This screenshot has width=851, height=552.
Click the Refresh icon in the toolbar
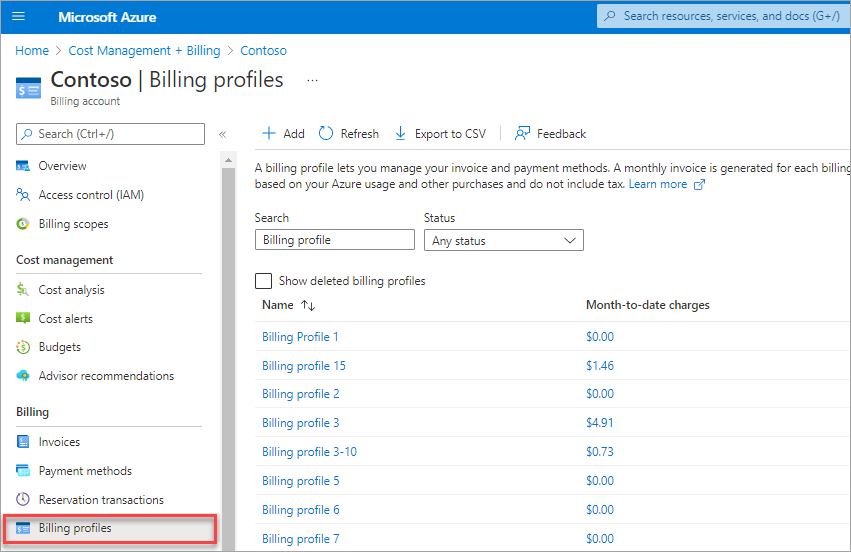pos(326,134)
